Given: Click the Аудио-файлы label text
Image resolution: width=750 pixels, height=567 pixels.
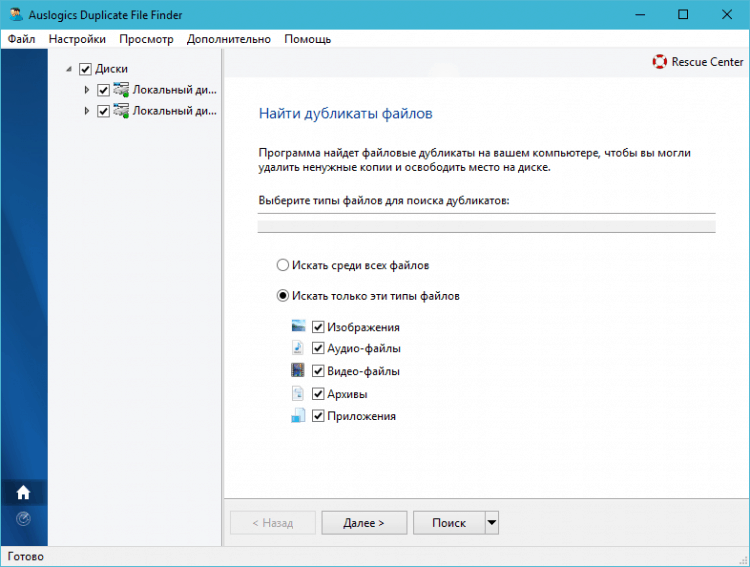Looking at the screenshot, I should pyautogui.click(x=364, y=348).
